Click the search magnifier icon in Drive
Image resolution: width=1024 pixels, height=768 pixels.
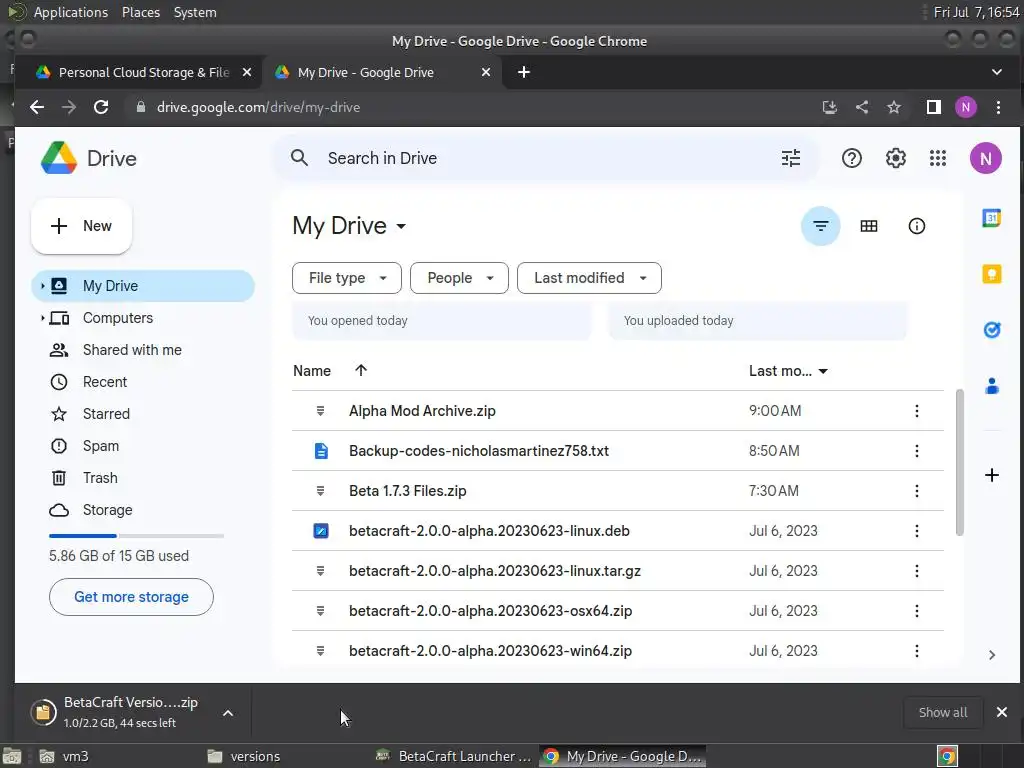click(299, 158)
